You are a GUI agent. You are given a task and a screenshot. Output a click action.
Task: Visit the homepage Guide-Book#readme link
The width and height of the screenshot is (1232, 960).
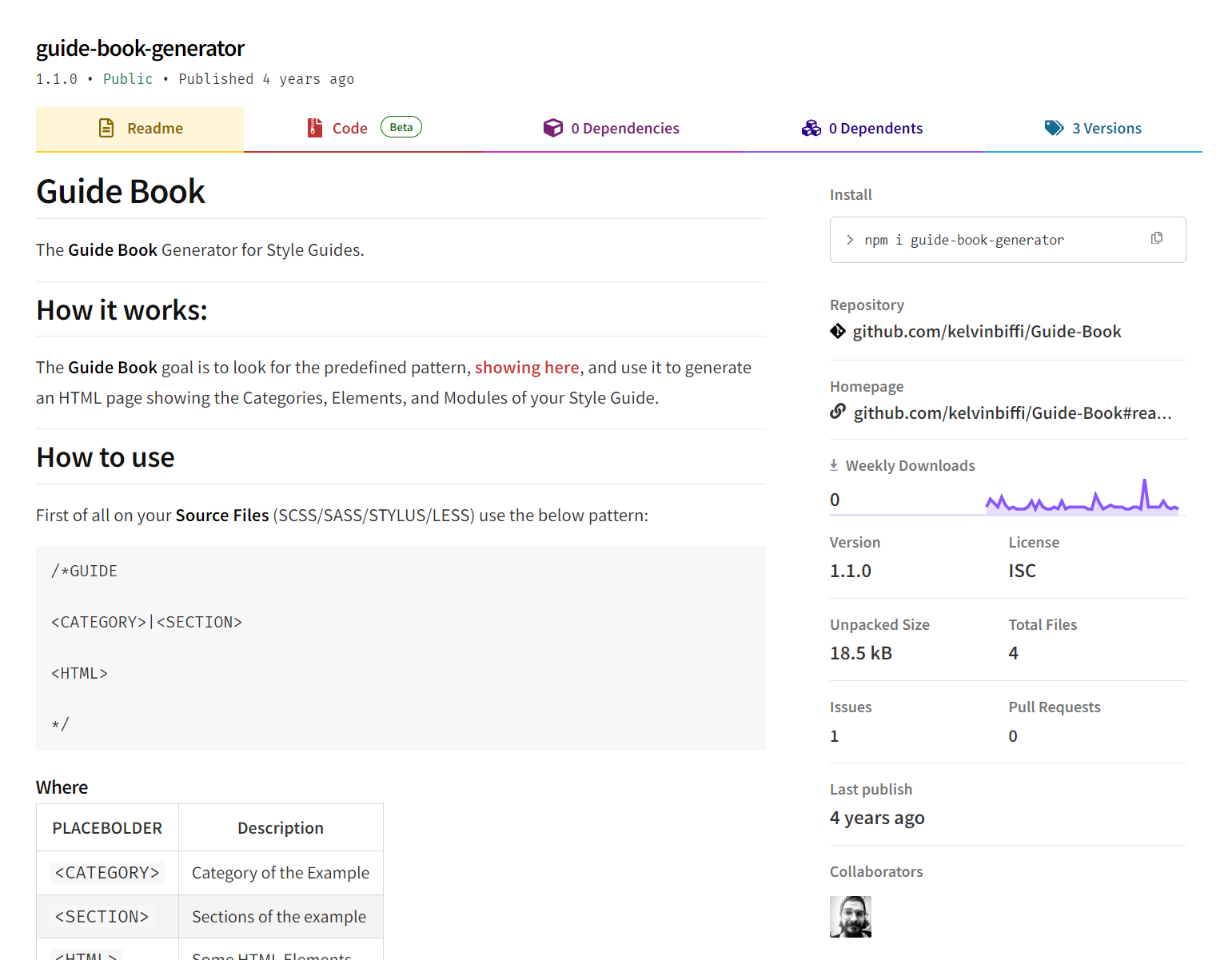[1012, 413]
